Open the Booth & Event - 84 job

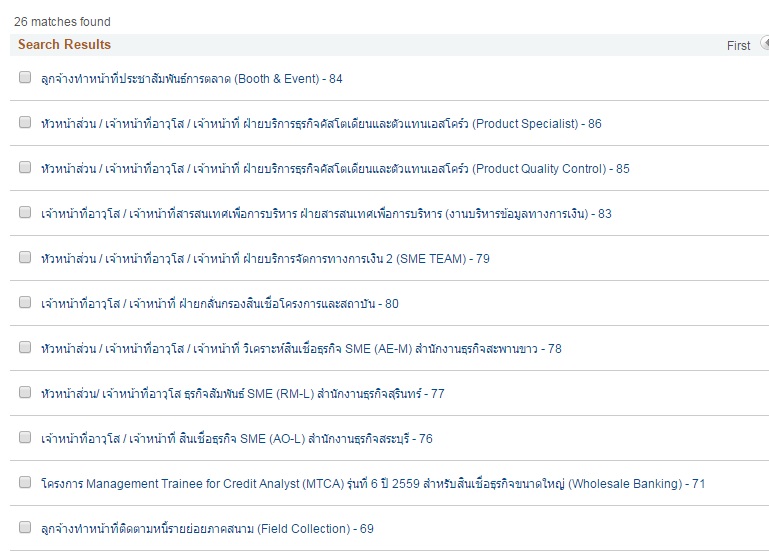click(192, 79)
